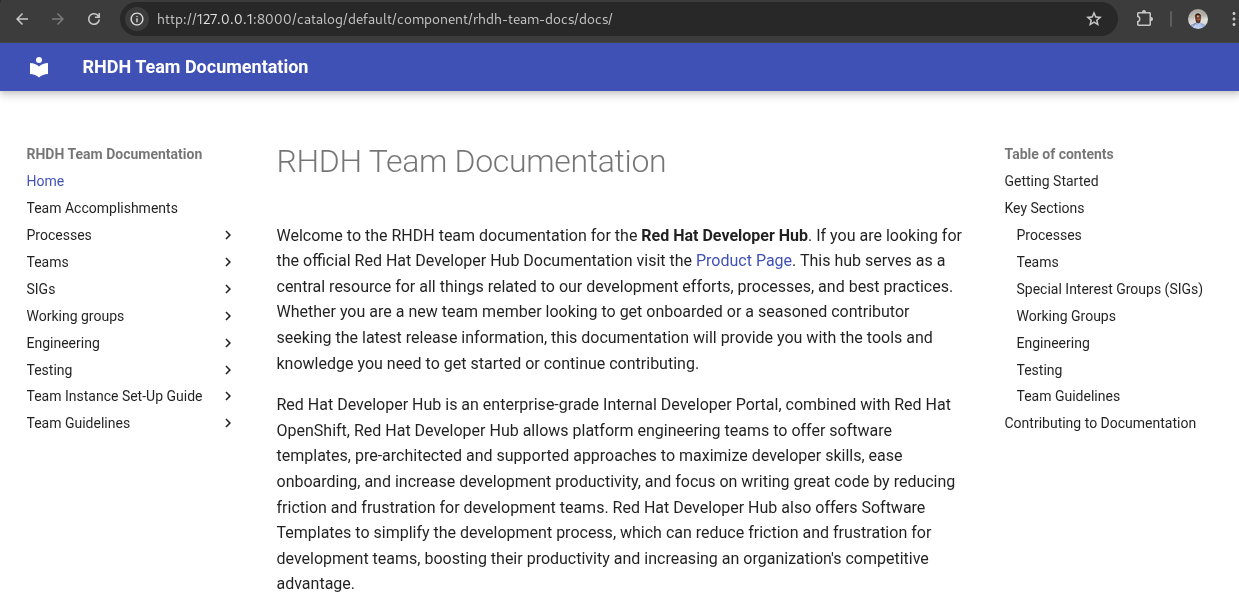This screenshot has height=603, width=1239.
Task: Jump to Key Sections in table of contents
Action: (x=1044, y=208)
